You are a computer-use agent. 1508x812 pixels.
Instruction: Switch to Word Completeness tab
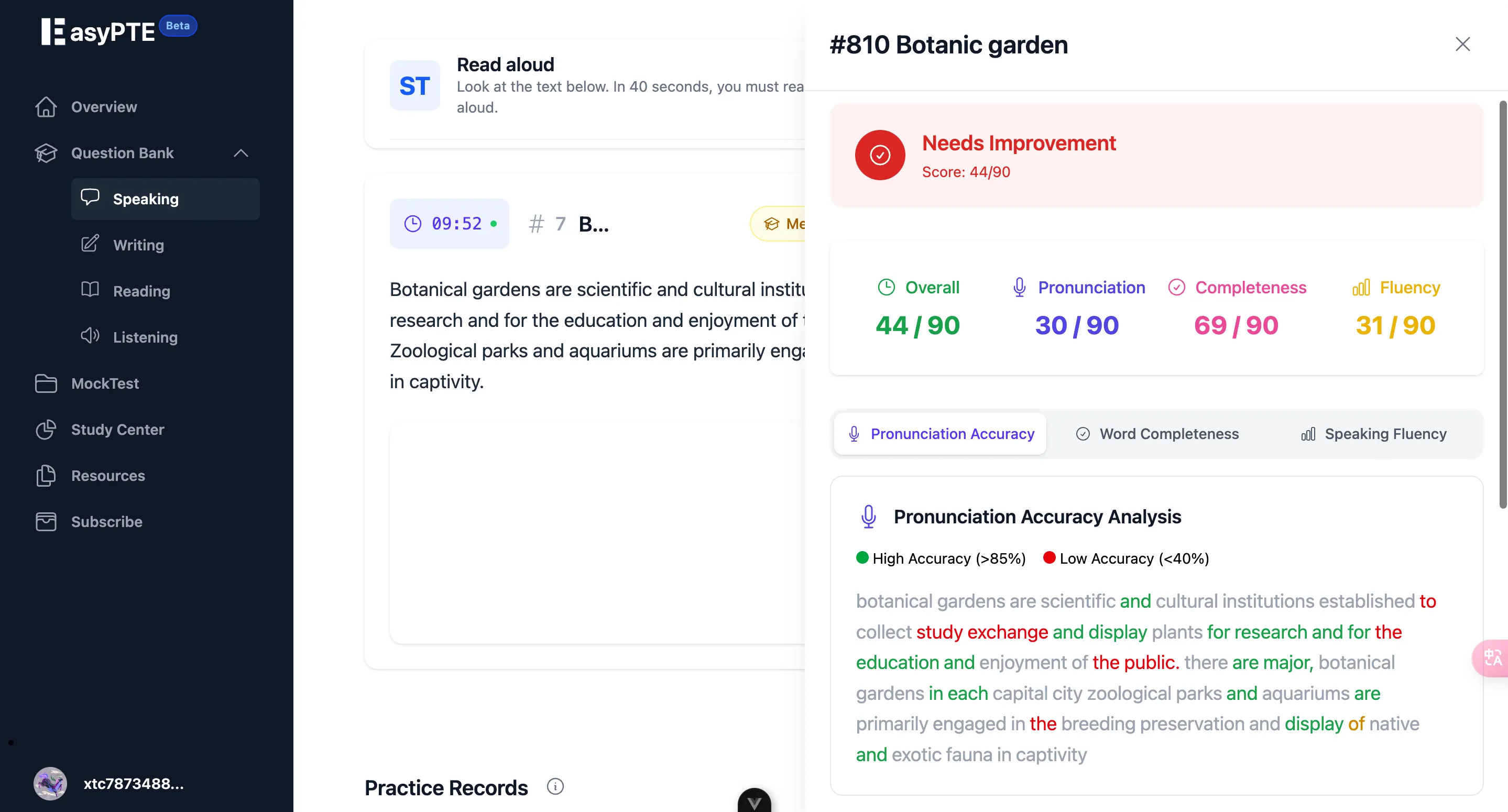point(1157,434)
